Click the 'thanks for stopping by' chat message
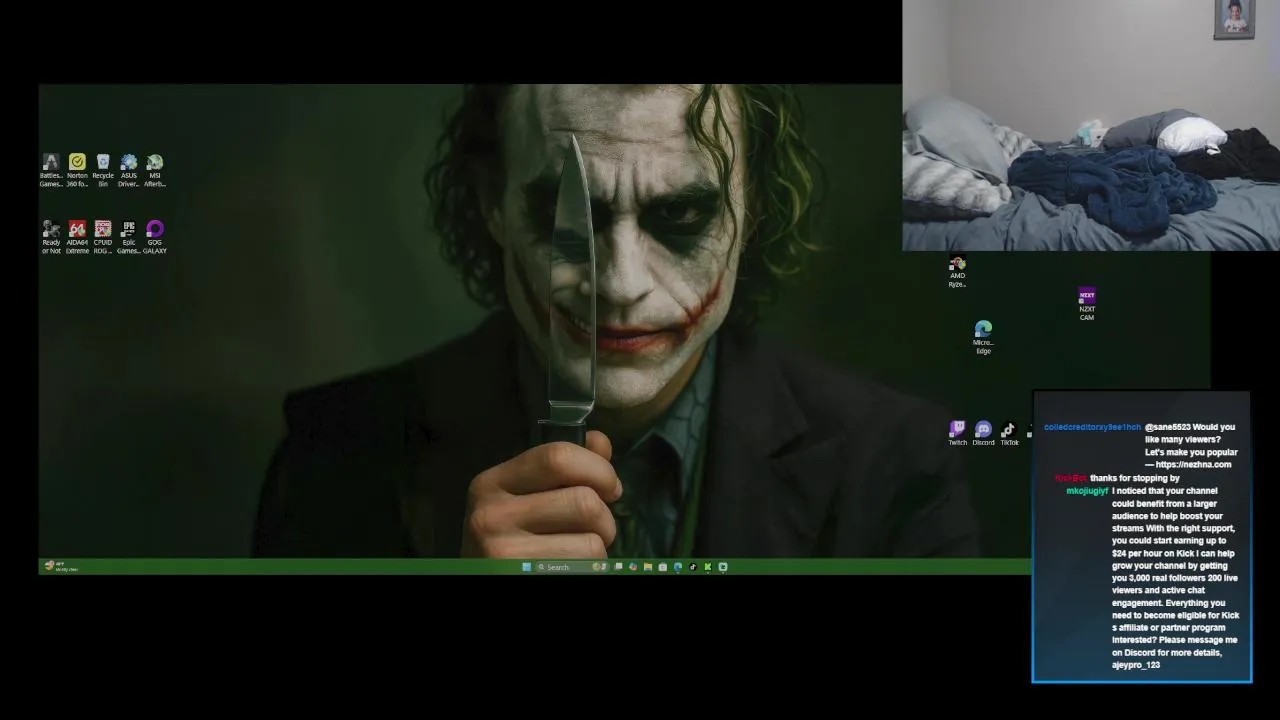 click(1135, 478)
